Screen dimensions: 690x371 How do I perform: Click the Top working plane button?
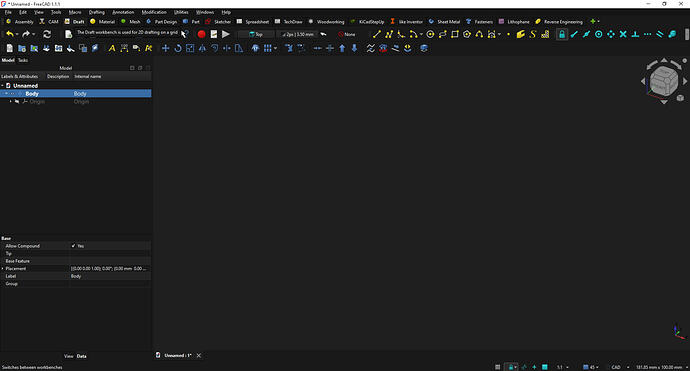click(x=256, y=34)
